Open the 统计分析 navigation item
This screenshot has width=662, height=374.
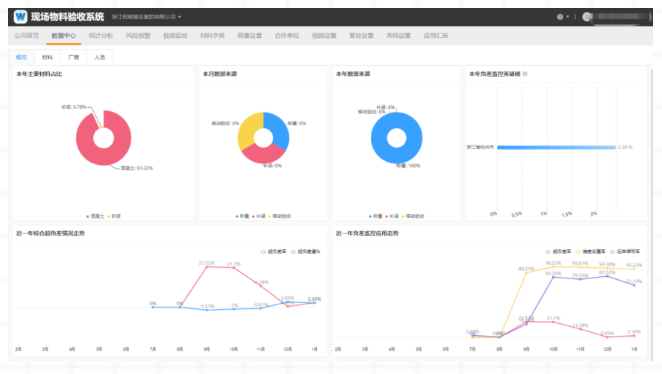click(101, 35)
